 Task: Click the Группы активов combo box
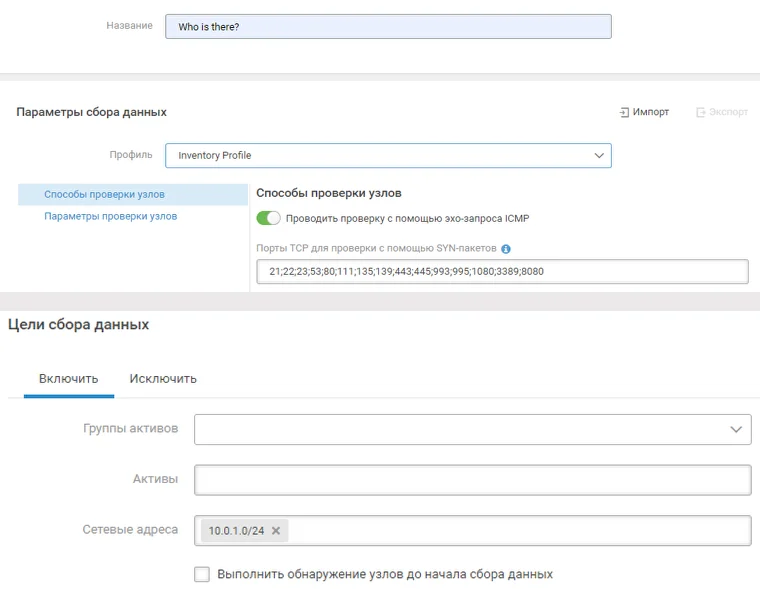tap(473, 429)
